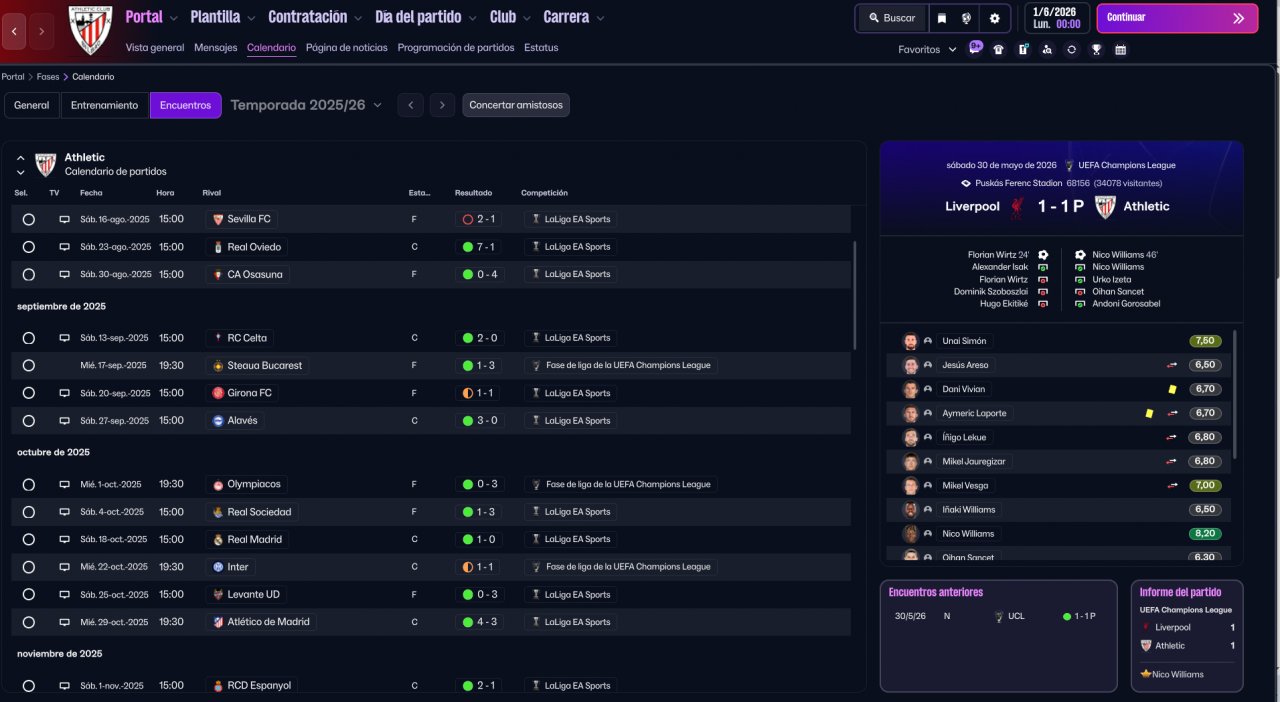The image size is (1280, 702).
Task: Expand the Contratación menu dropdown arrow
Action: pos(358,18)
